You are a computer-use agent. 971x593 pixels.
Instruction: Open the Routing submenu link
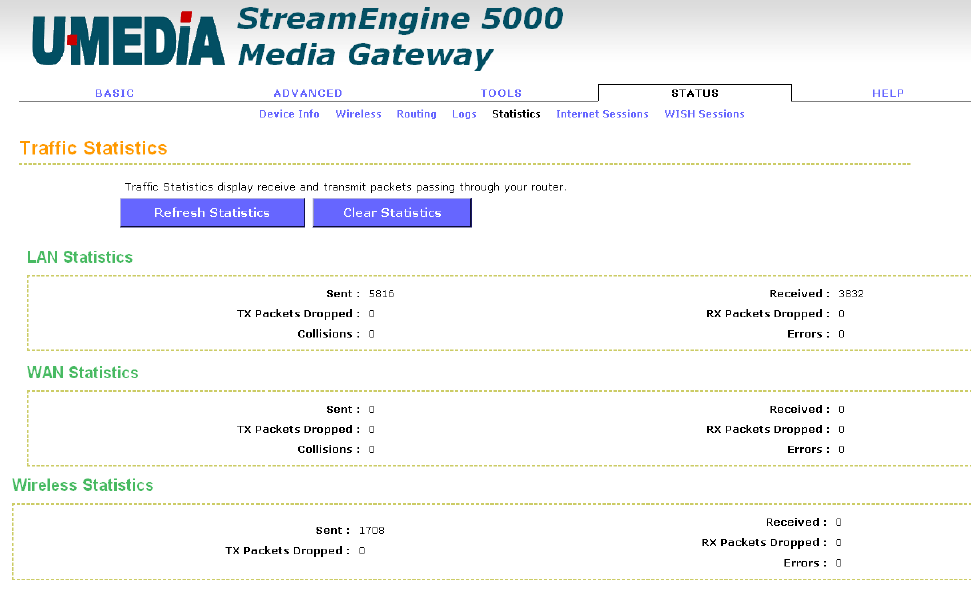tap(417, 114)
